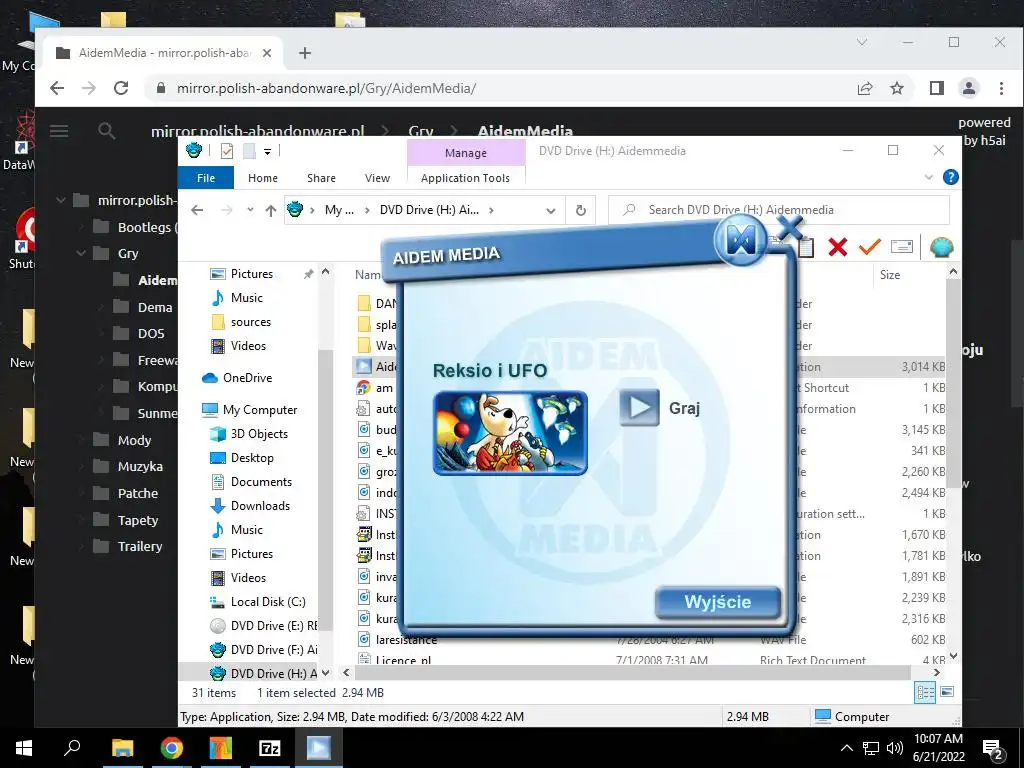Expand the Explorer ribbon with the chevron

tap(929, 177)
